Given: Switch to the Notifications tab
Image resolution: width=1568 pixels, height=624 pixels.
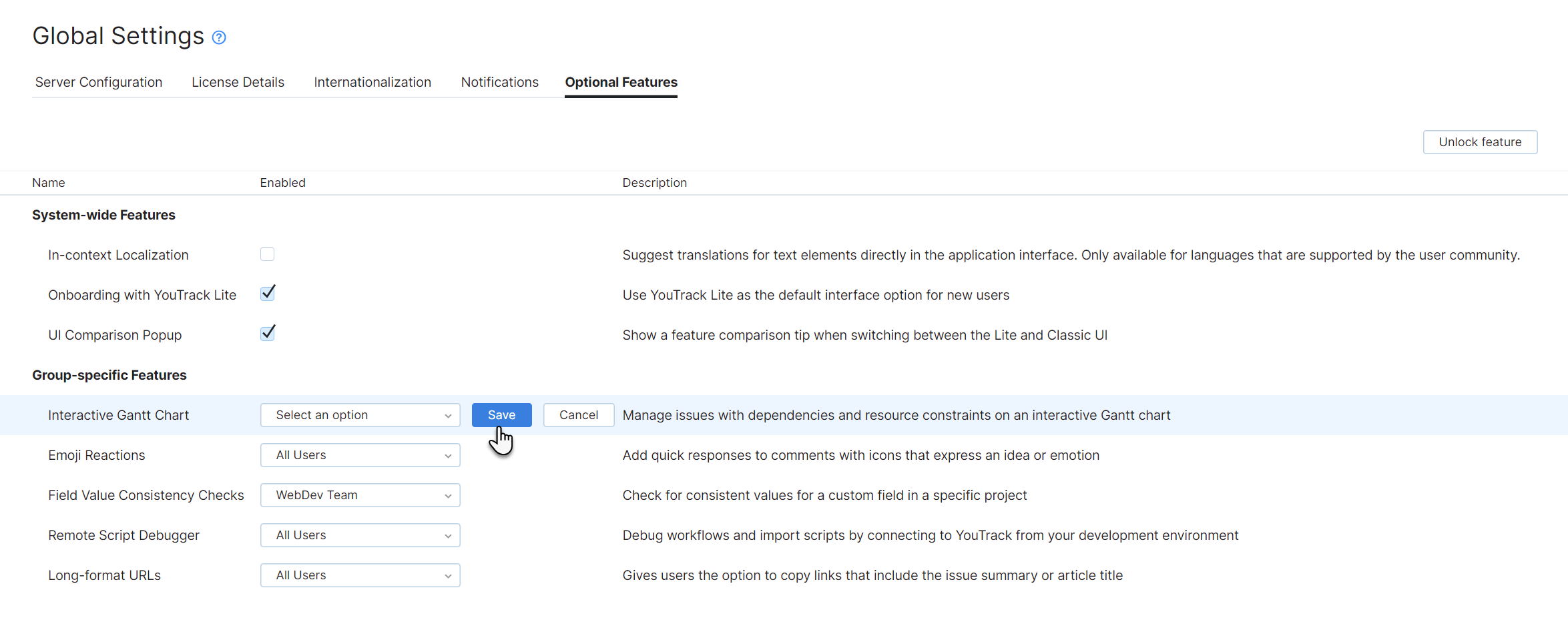Looking at the screenshot, I should pyautogui.click(x=499, y=82).
